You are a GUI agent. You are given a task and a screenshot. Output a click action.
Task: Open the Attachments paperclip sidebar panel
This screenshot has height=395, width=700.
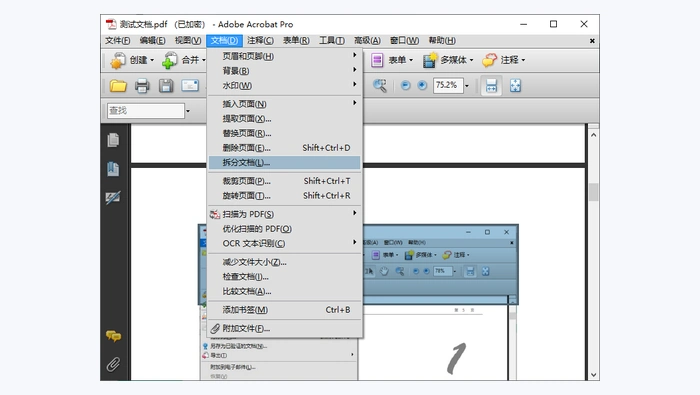(x=113, y=364)
